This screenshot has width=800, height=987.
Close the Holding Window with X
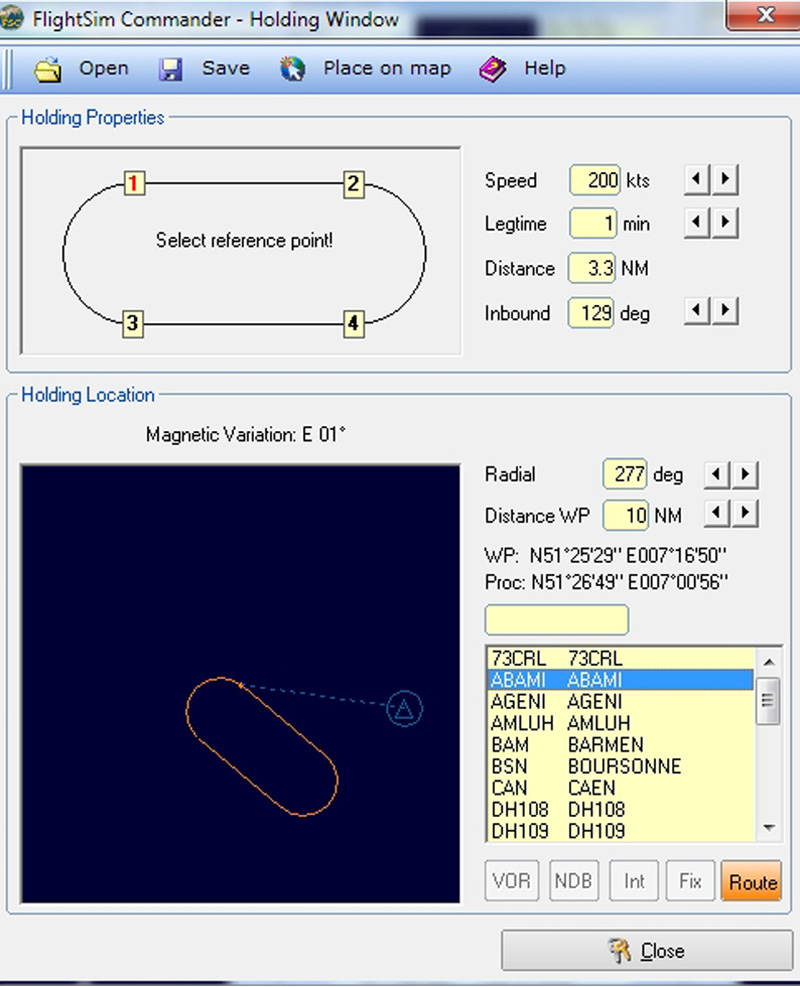[x=763, y=15]
